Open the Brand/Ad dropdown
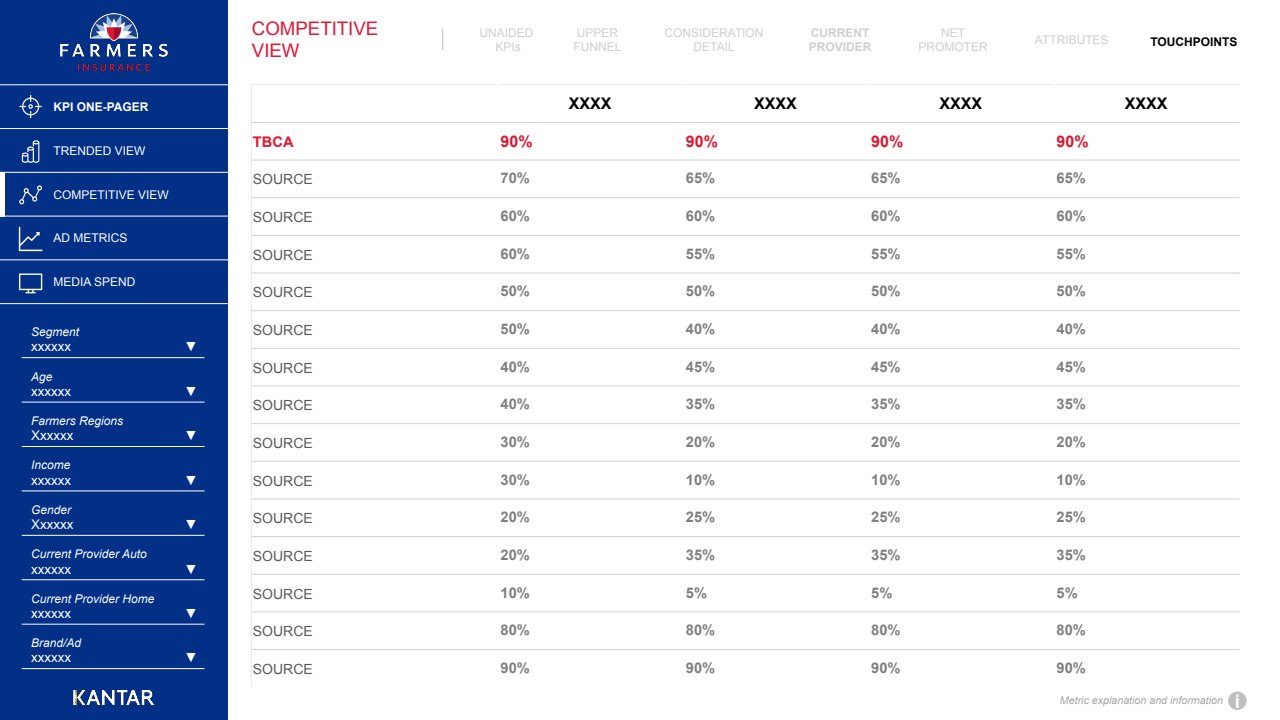This screenshot has width=1280, height=720. click(x=190, y=657)
